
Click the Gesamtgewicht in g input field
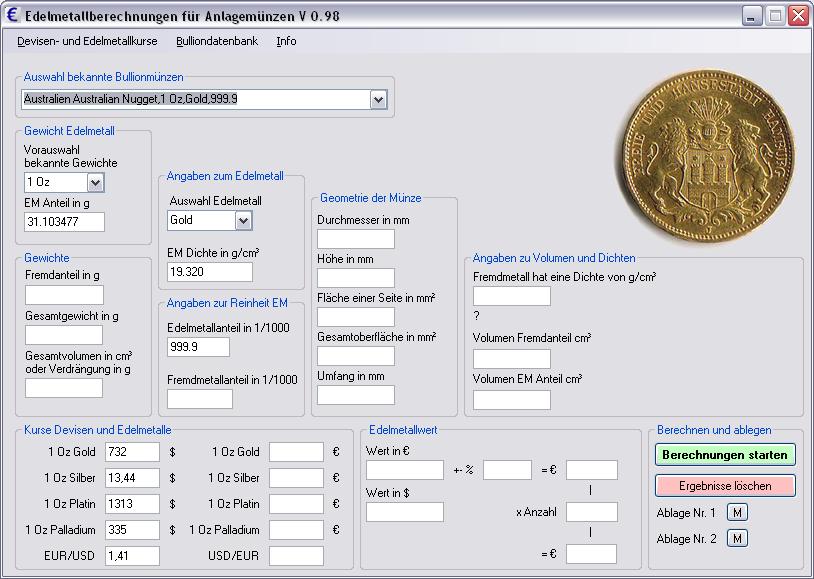tap(64, 335)
